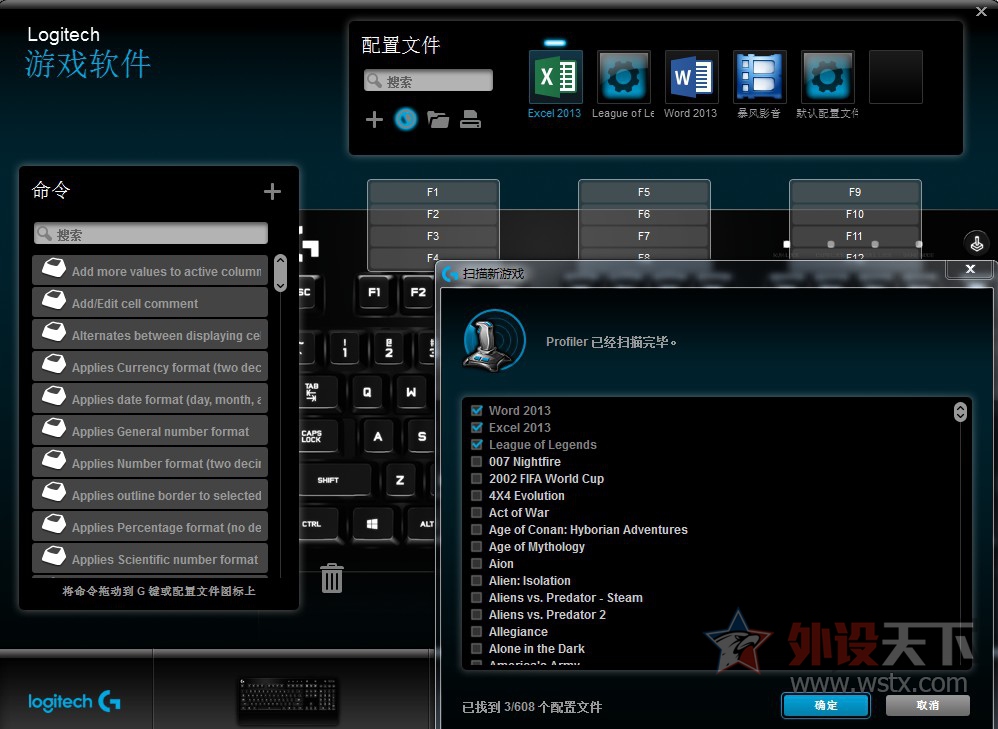Check the Alien: Isolation checkbox

click(x=477, y=581)
